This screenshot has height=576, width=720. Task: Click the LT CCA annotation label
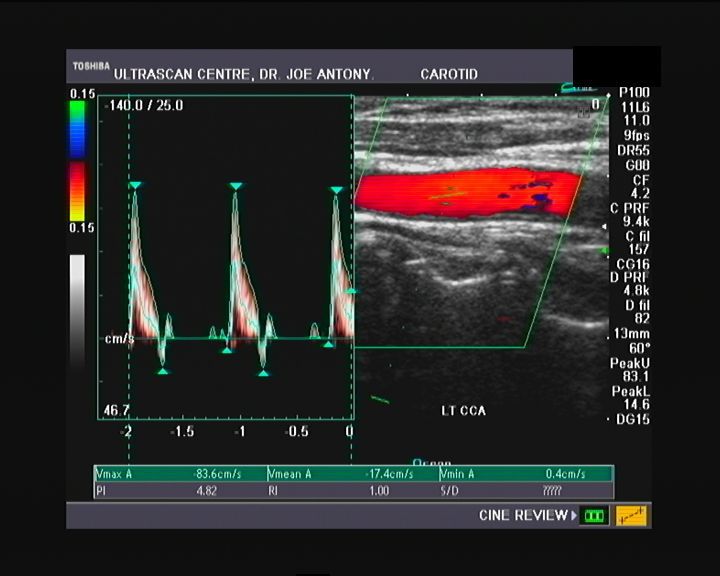point(463,411)
